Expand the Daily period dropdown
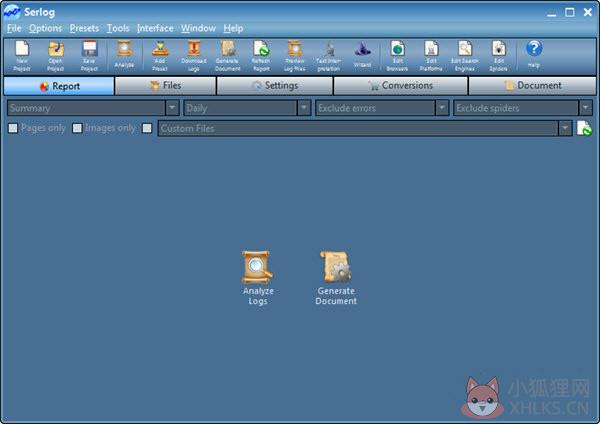Viewport: 600px width, 424px height. pos(304,108)
